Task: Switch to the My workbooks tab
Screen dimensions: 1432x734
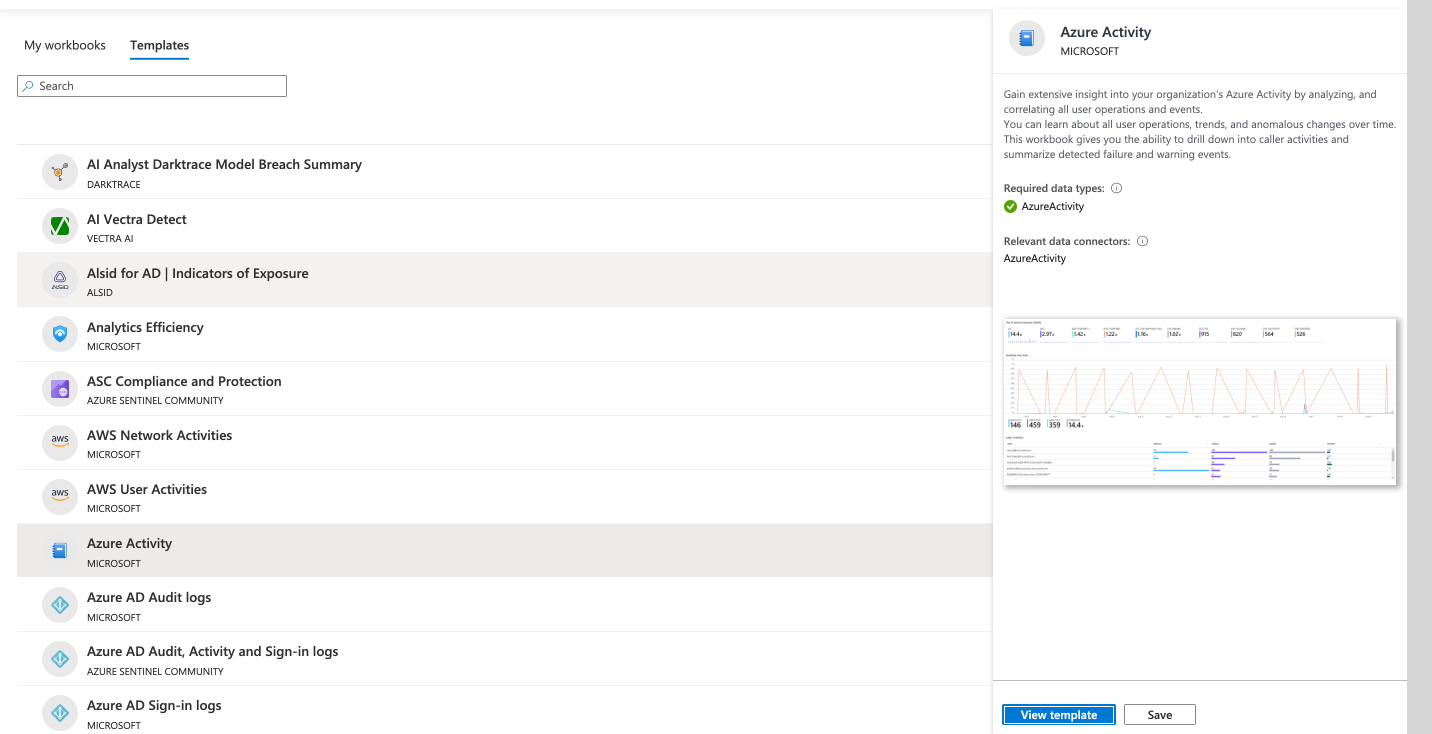Action: click(x=65, y=45)
